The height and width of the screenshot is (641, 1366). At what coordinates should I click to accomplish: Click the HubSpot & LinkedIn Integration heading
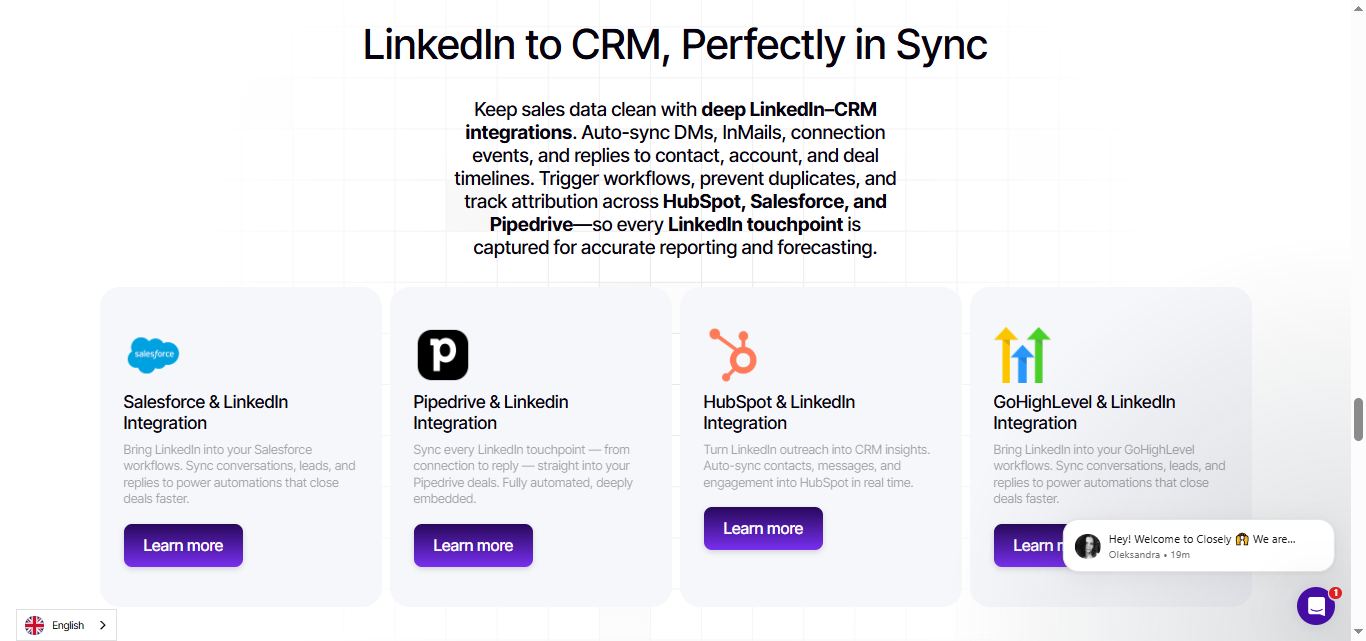coord(778,412)
